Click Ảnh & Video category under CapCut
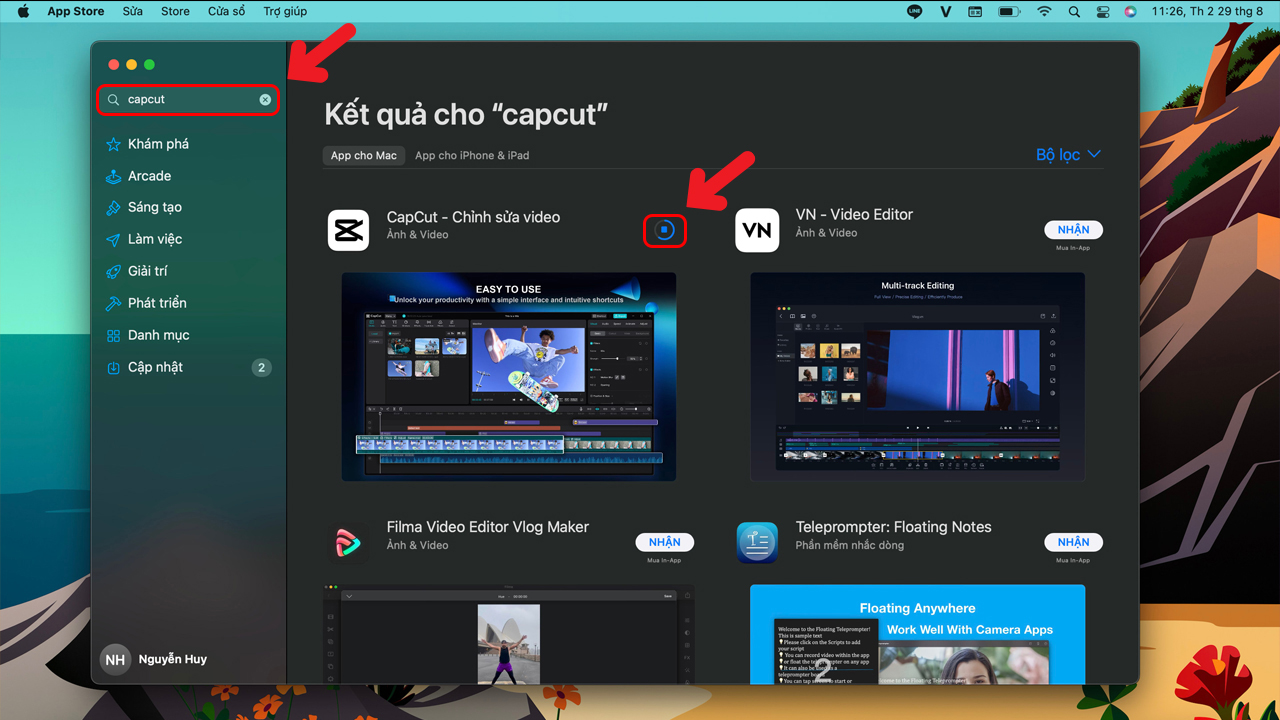The height and width of the screenshot is (720, 1280). coord(417,235)
